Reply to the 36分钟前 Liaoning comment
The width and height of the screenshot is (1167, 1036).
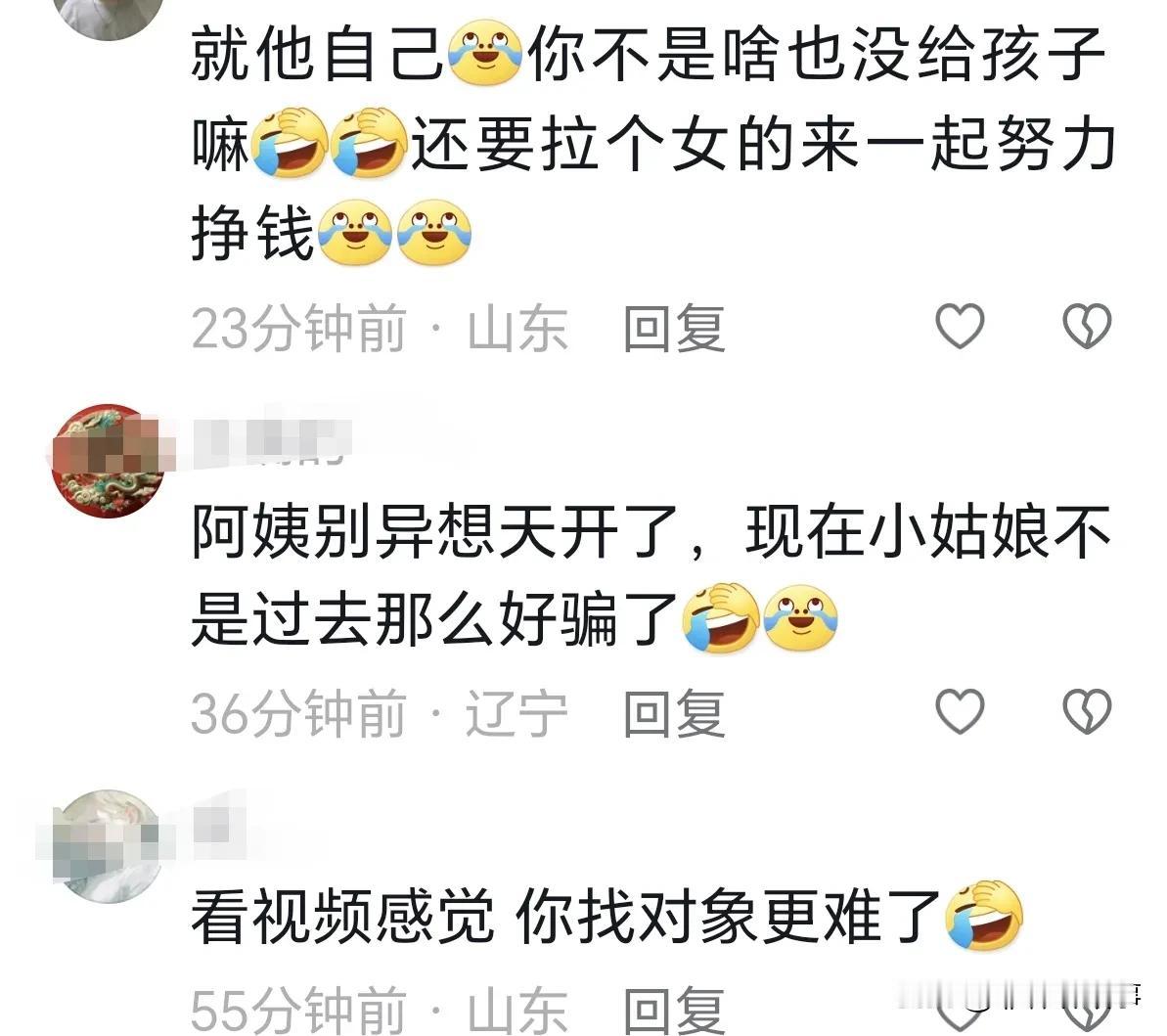pos(674,713)
